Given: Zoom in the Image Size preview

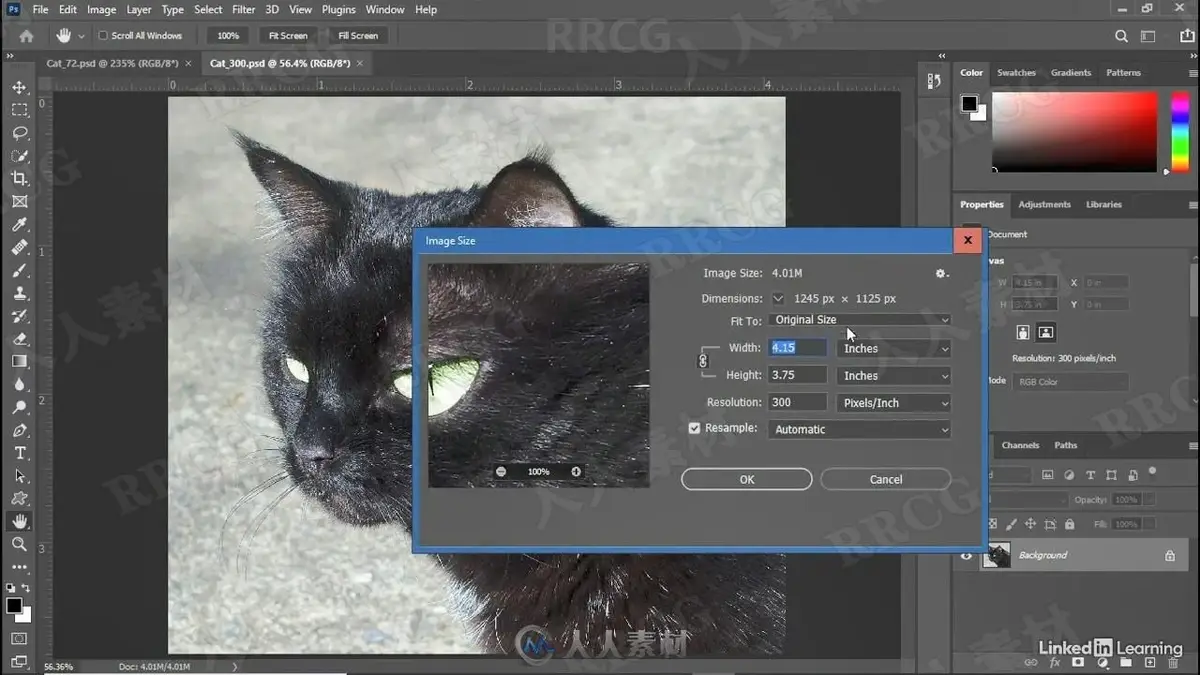Looking at the screenshot, I should point(576,471).
